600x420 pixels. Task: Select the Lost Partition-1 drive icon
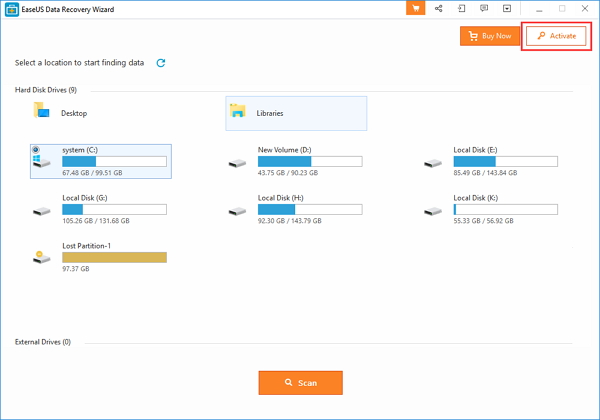[x=42, y=257]
